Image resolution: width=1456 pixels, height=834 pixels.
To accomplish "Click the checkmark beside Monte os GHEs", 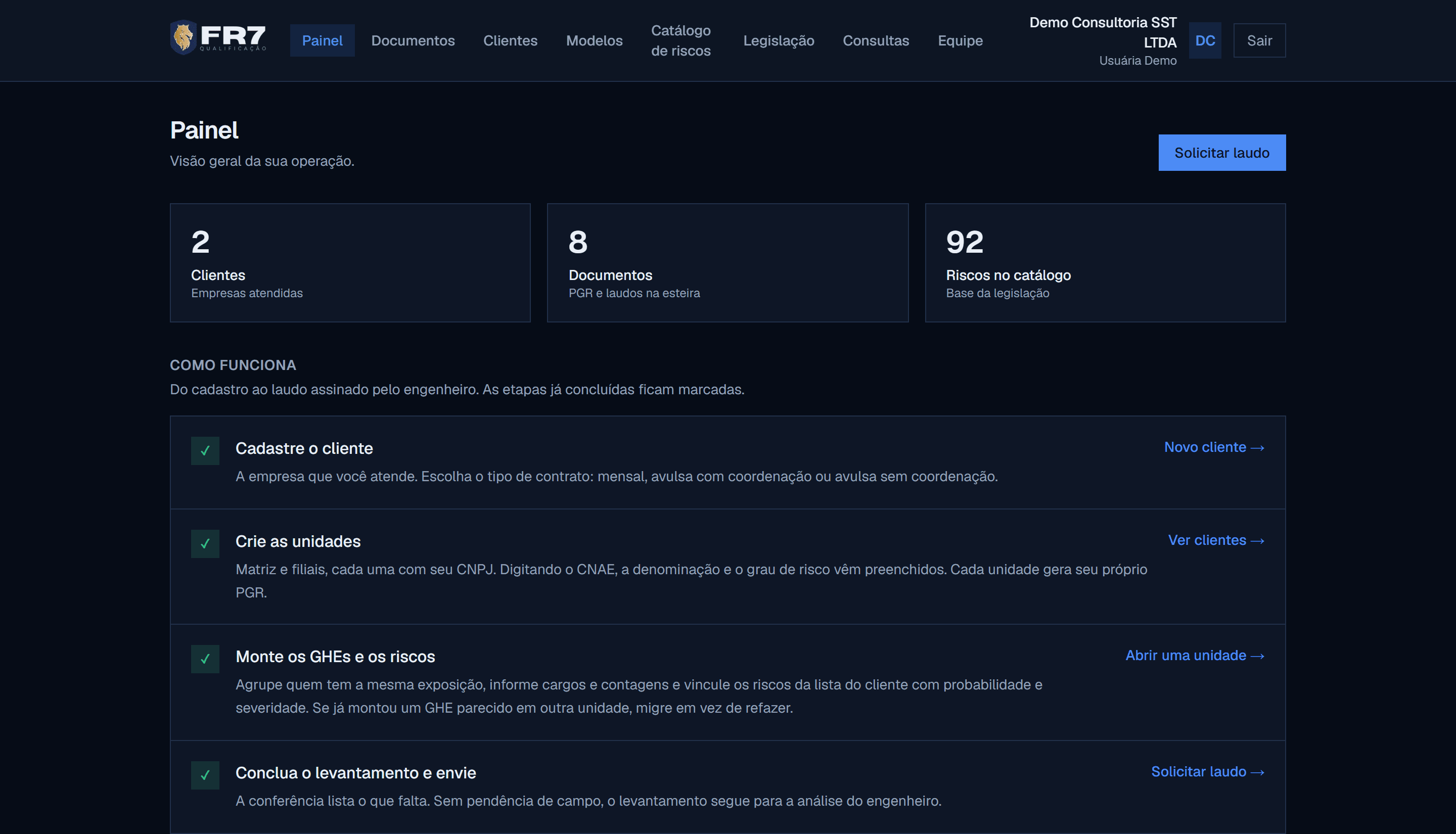I will [x=205, y=659].
